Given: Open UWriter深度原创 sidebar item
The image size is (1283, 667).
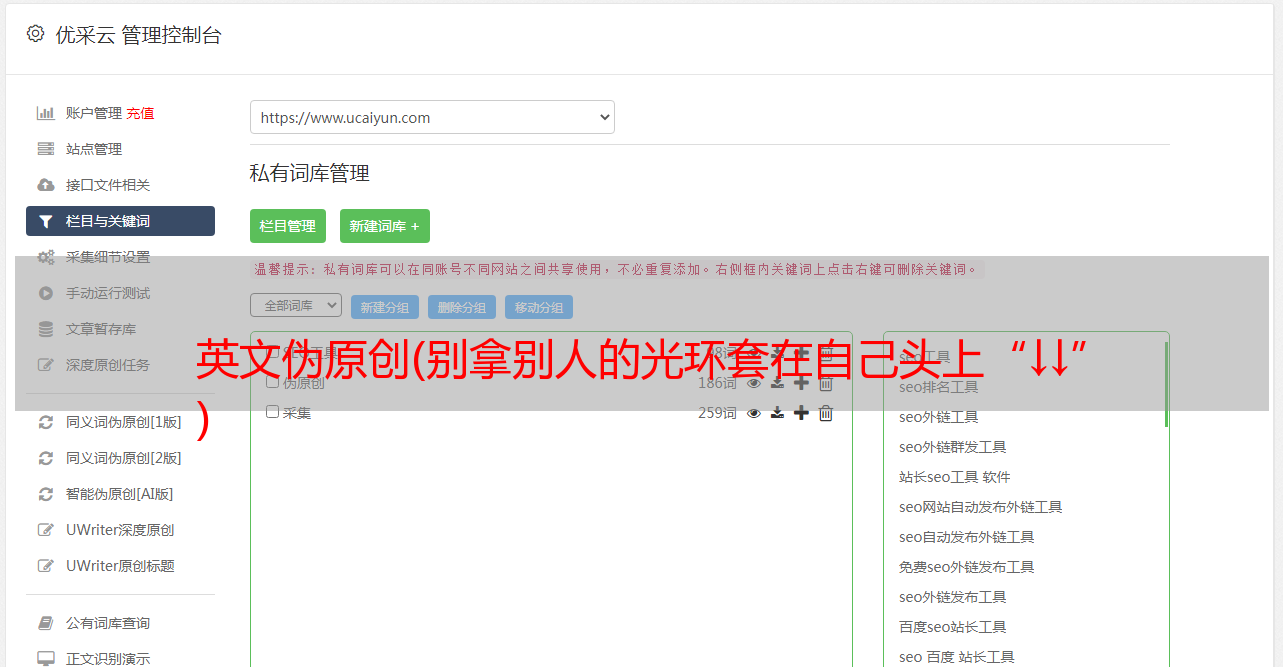Looking at the screenshot, I should [120, 530].
